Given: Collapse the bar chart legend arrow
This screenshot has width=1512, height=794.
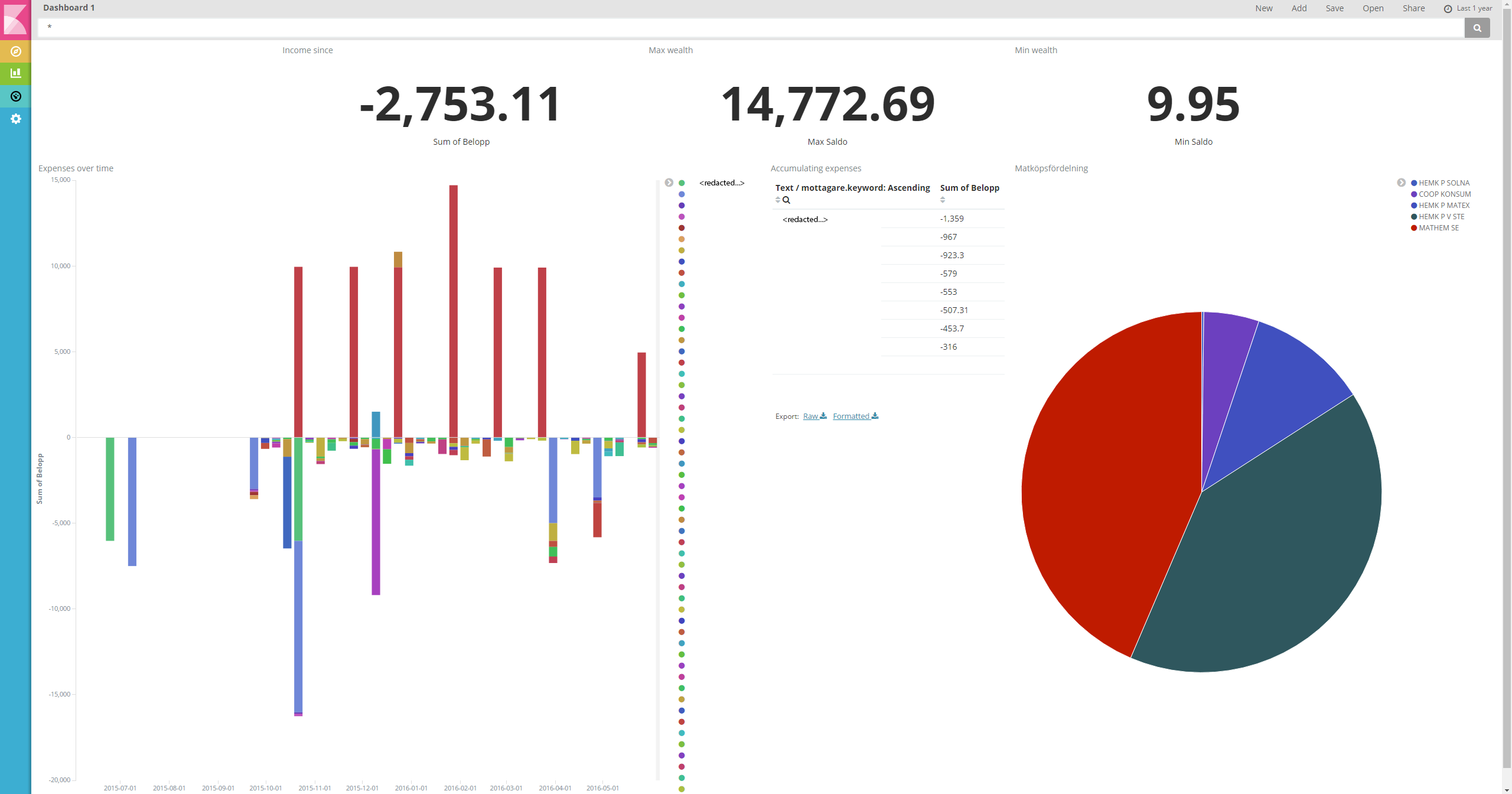Looking at the screenshot, I should tap(669, 183).
